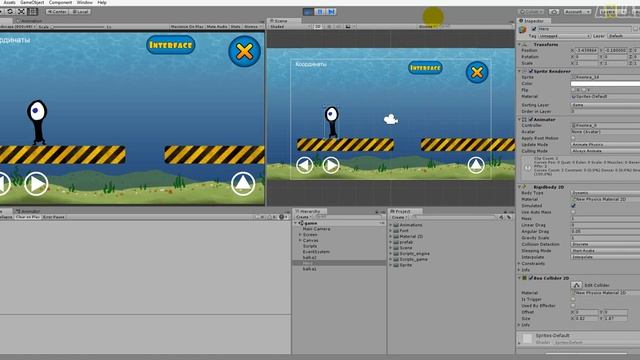Click the jump up-arrow control in Game view

243,183
